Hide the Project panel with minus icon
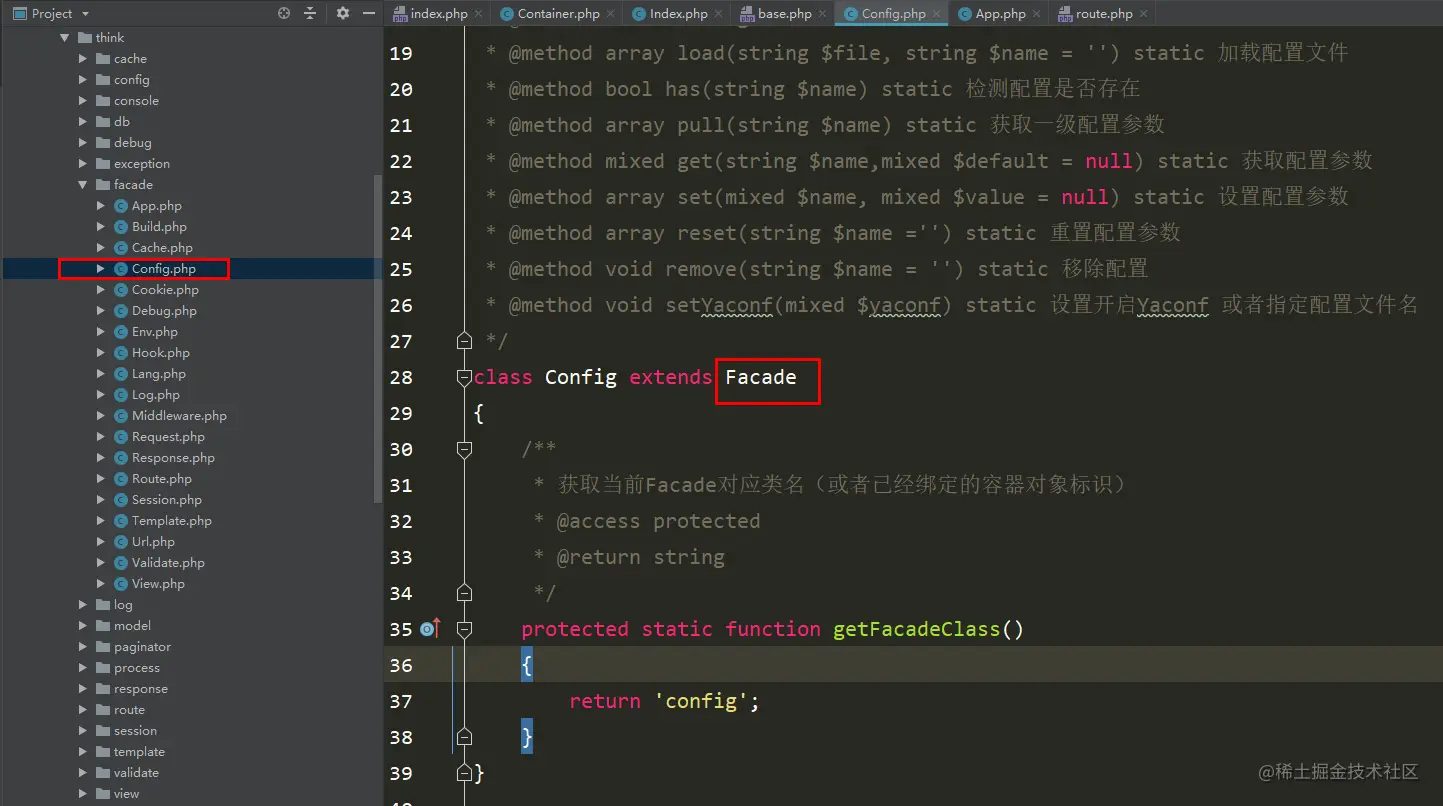 tap(369, 13)
